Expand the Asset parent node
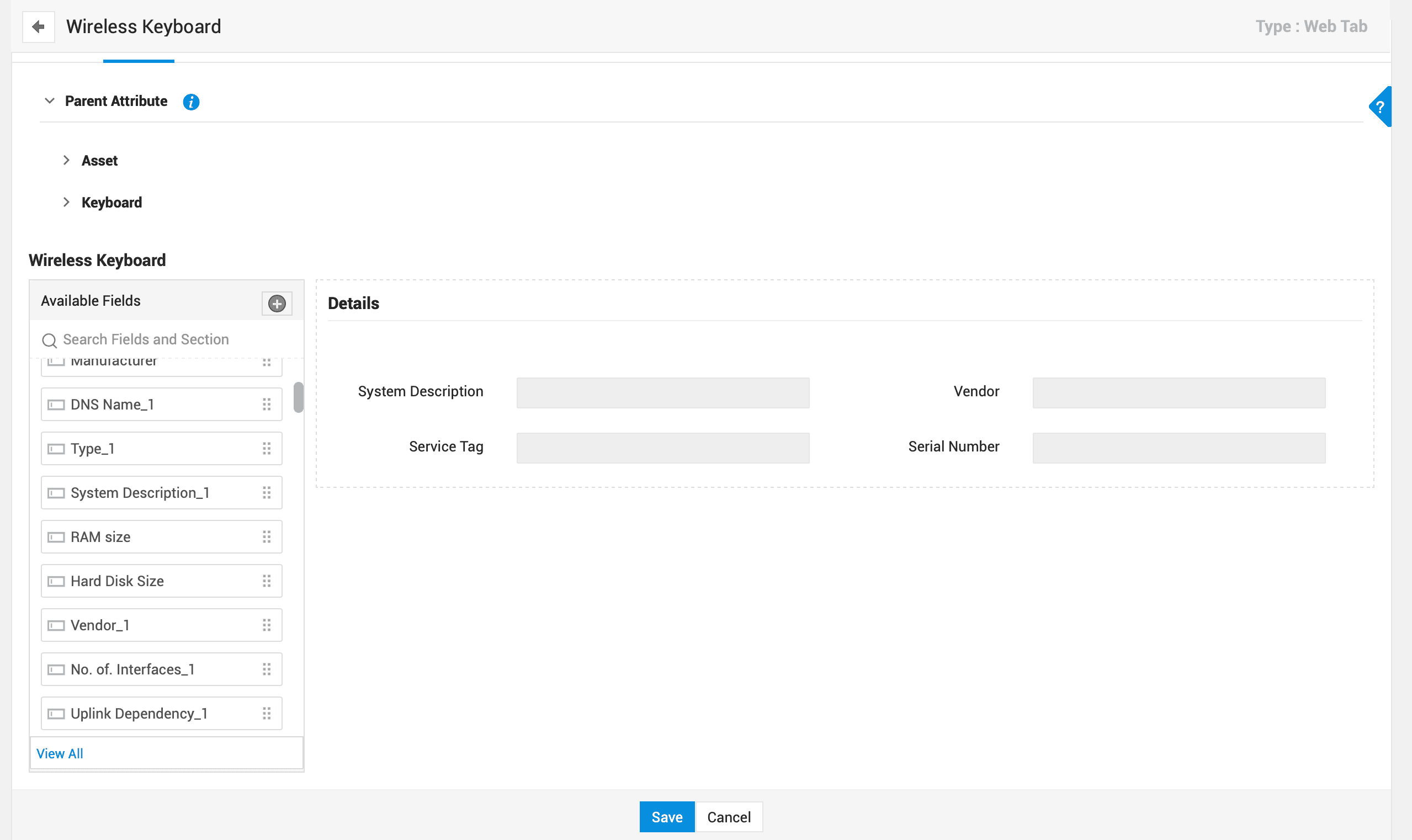Screen dimensions: 1412x840 [x=66, y=160]
